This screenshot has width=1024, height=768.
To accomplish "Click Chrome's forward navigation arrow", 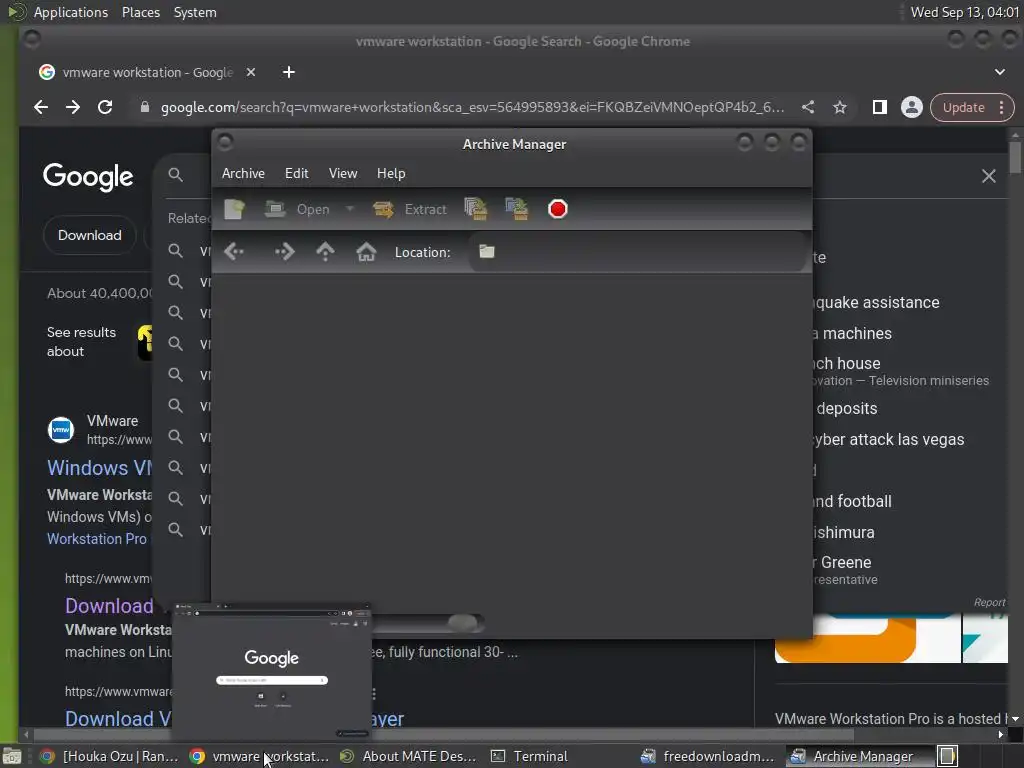I will point(72,107).
